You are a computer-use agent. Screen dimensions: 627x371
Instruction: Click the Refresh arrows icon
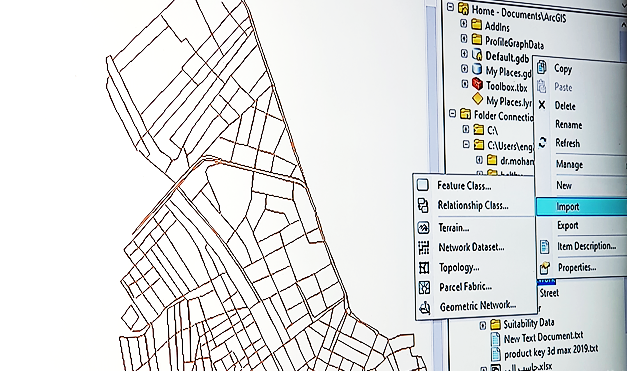(x=542, y=142)
